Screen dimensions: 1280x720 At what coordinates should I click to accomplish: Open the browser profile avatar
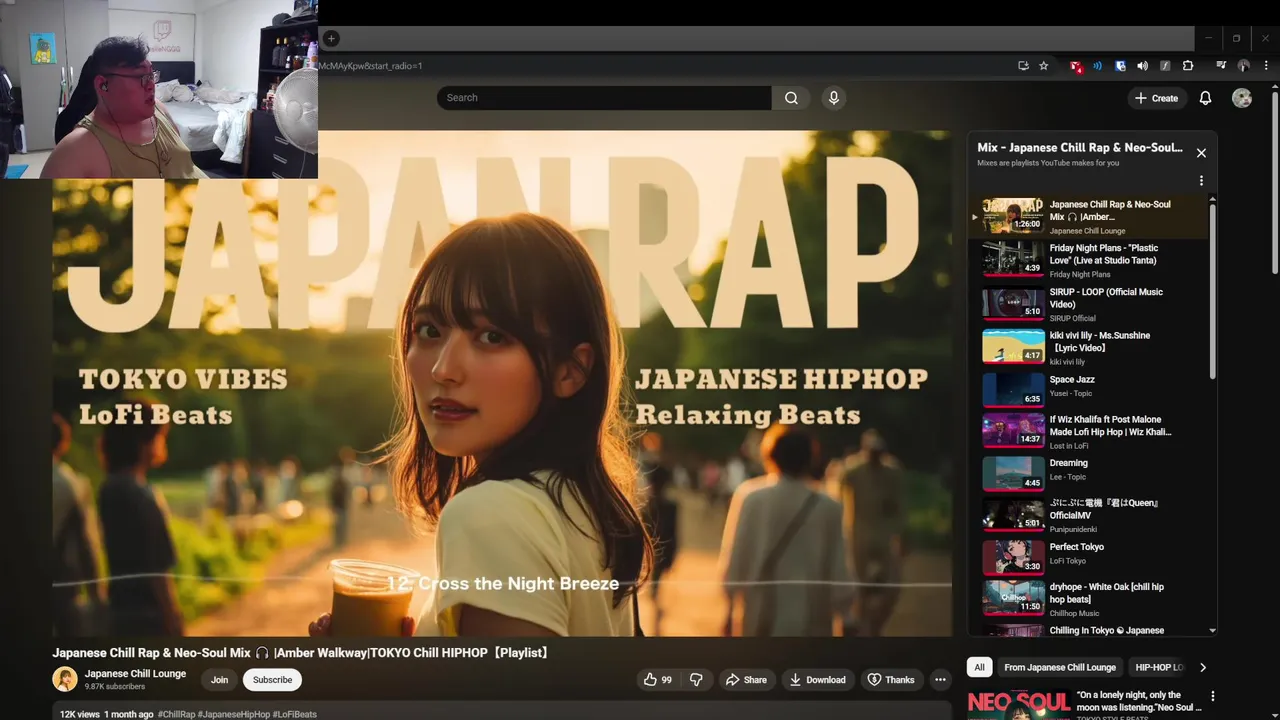(1244, 66)
